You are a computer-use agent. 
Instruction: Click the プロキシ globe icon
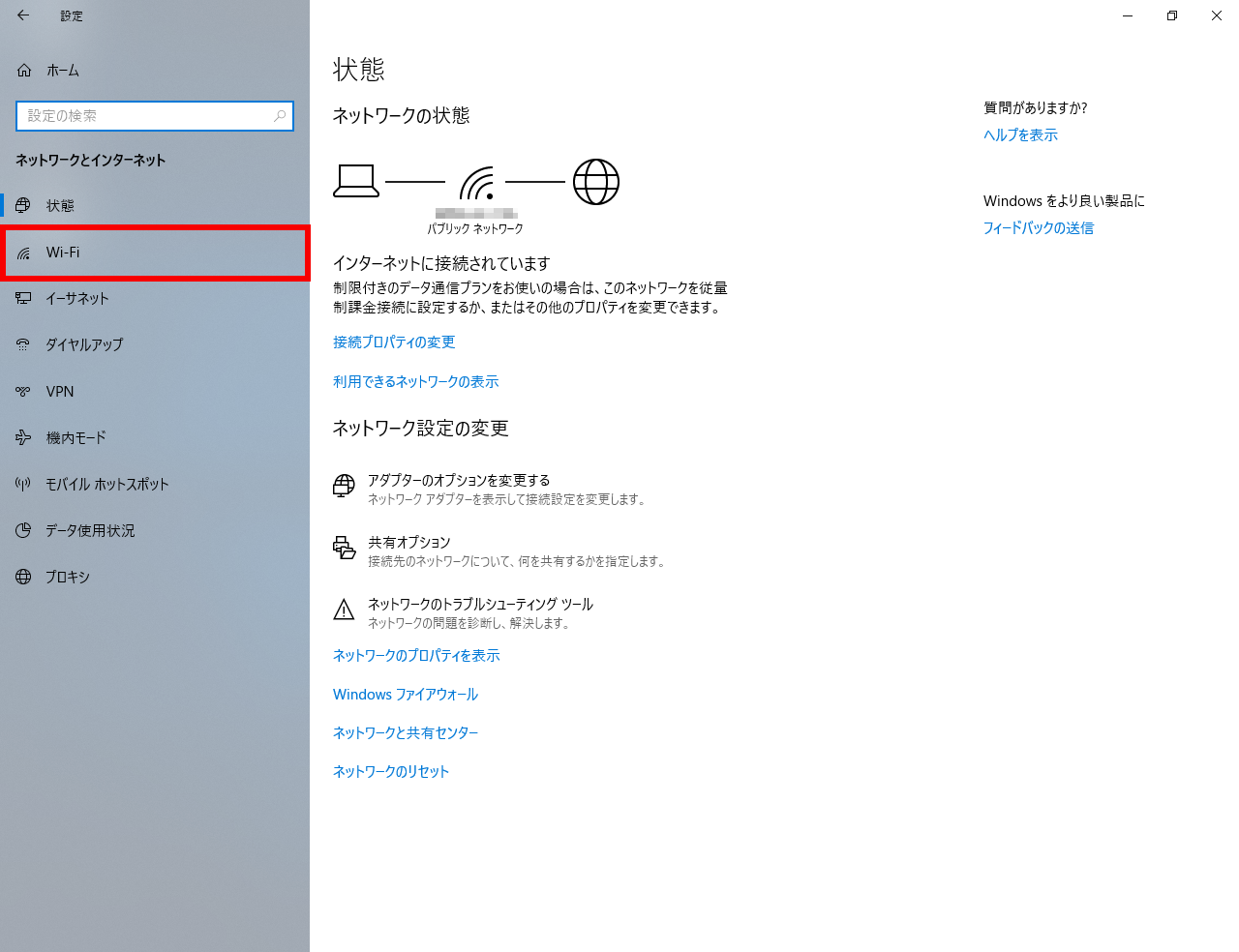coord(23,577)
